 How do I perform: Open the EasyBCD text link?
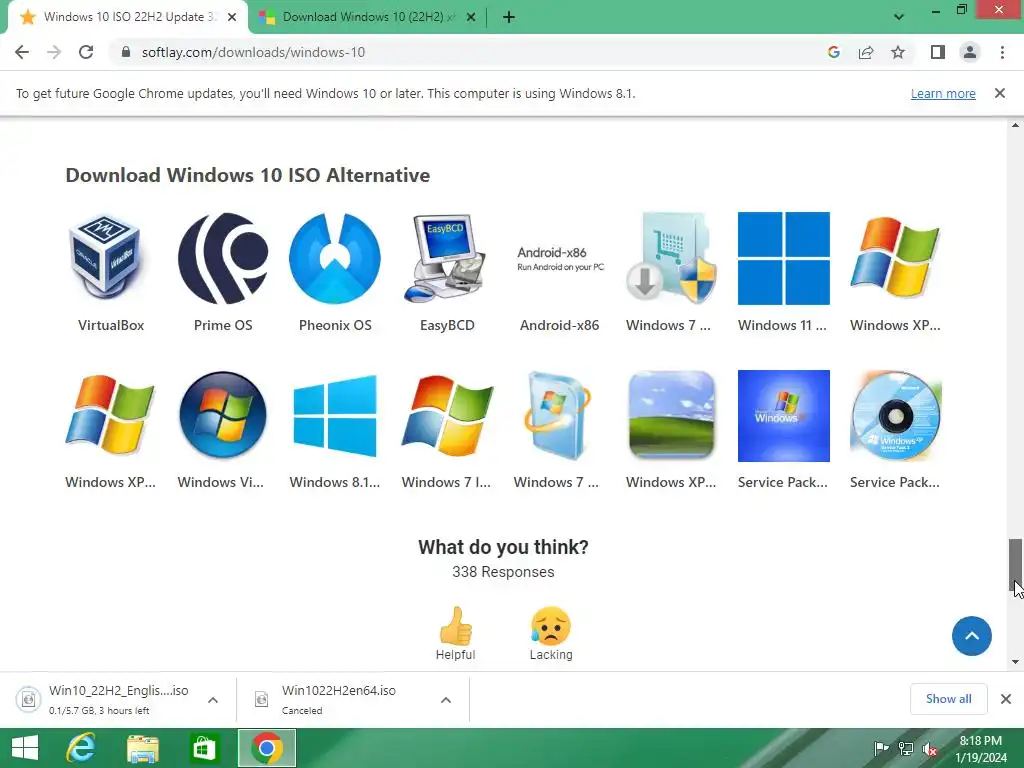click(447, 325)
